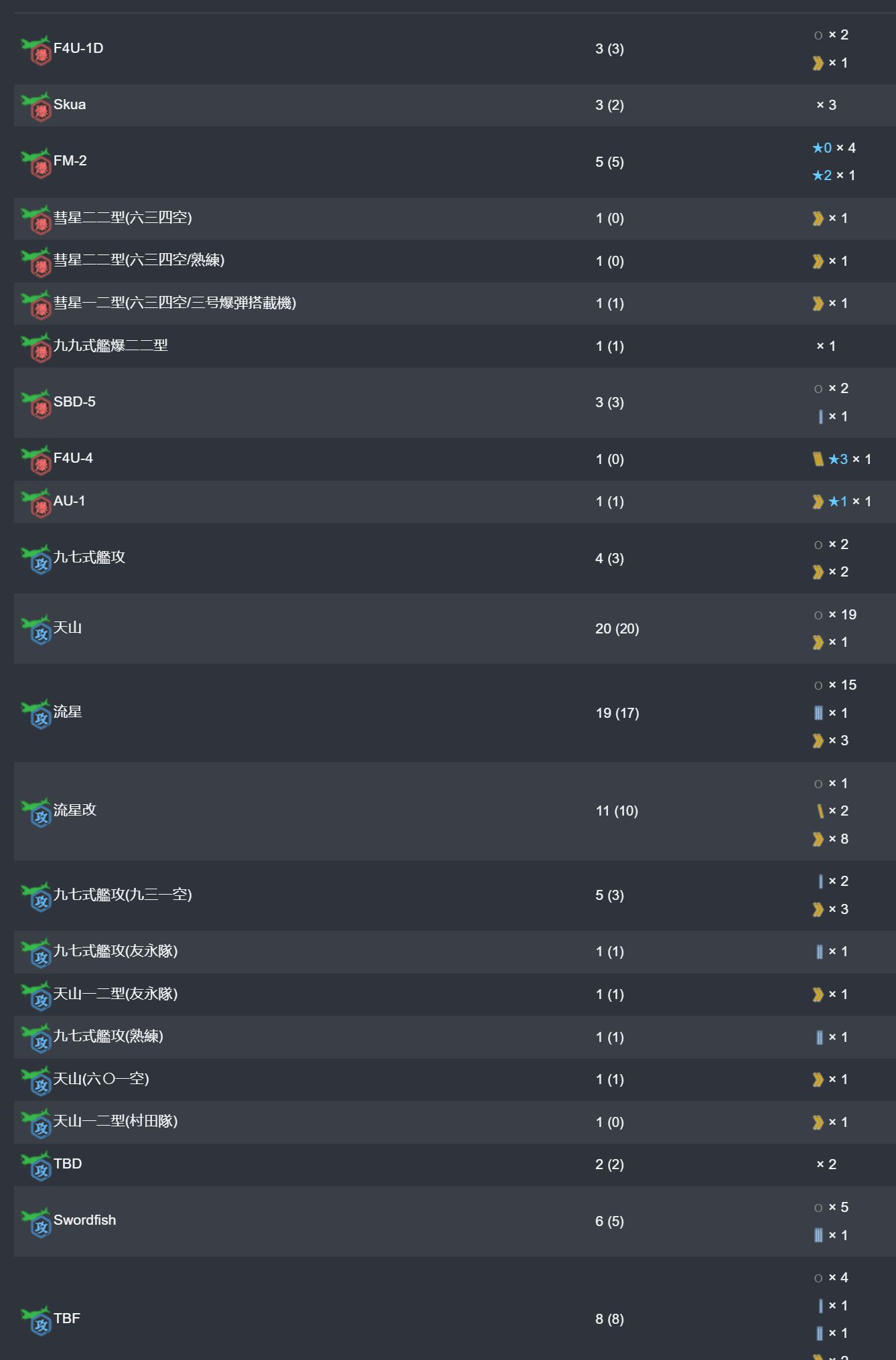Select the 流星改 equipment name
This screenshot has height=1360, width=896.
[75, 810]
